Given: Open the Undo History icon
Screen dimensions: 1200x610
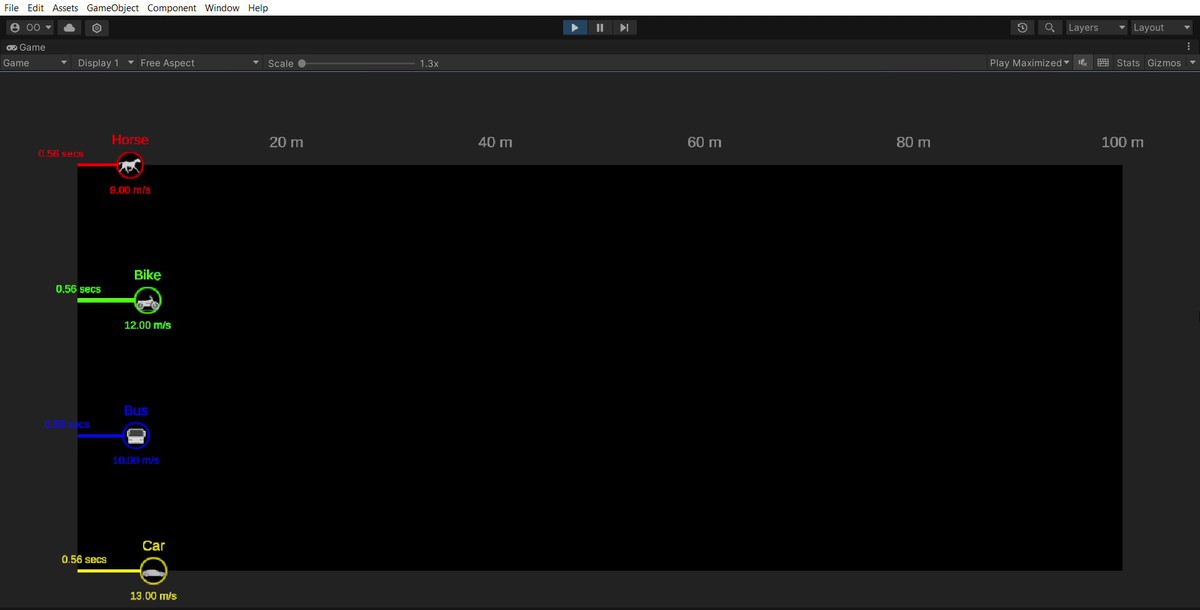Looking at the screenshot, I should (x=1022, y=28).
